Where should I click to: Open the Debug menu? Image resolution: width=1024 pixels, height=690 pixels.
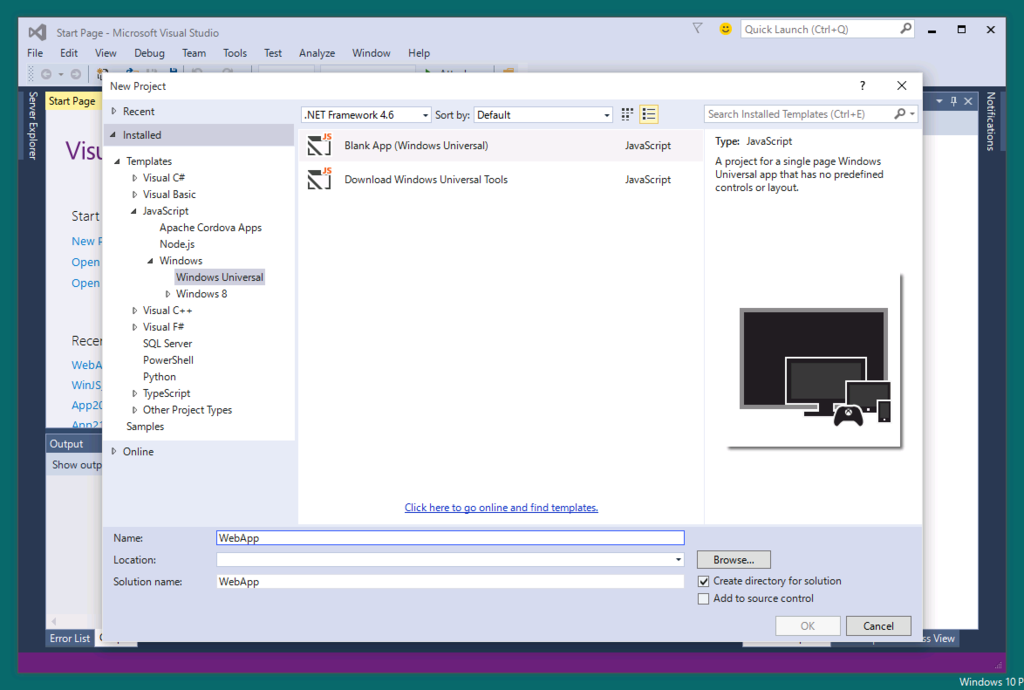pos(150,53)
